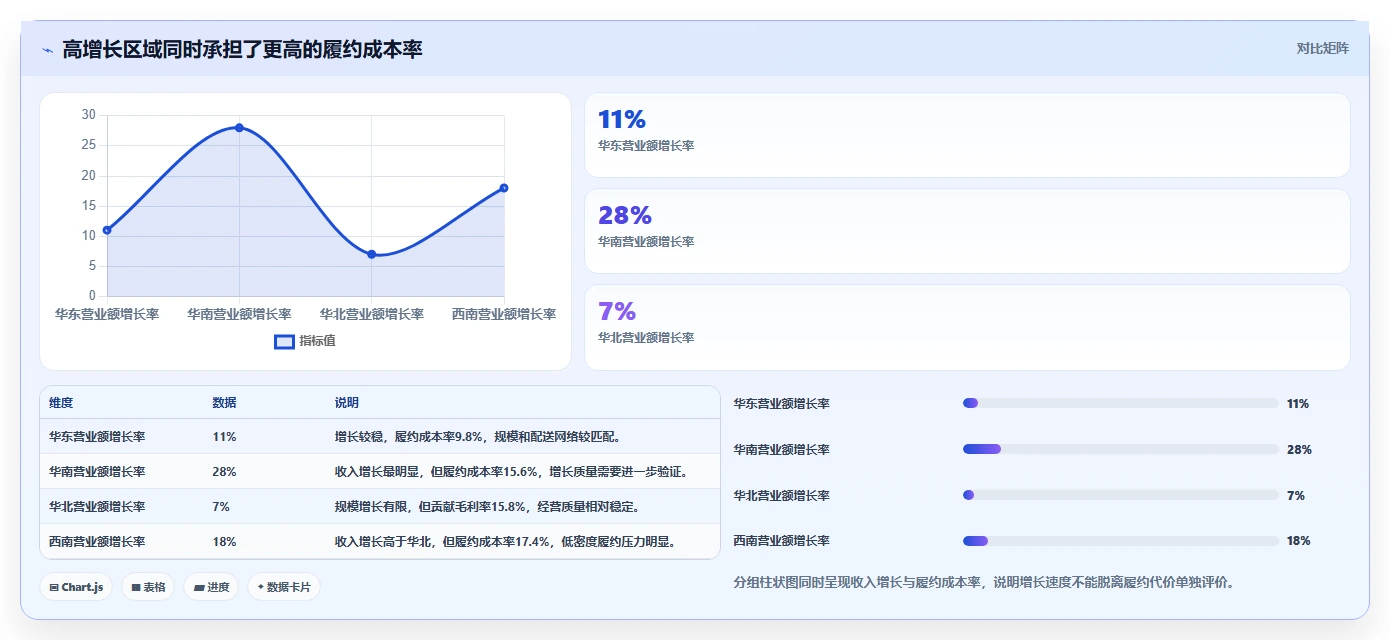The width and height of the screenshot is (1390, 640).
Task: Click the y-axis tick 15 on the chart
Action: [89, 206]
